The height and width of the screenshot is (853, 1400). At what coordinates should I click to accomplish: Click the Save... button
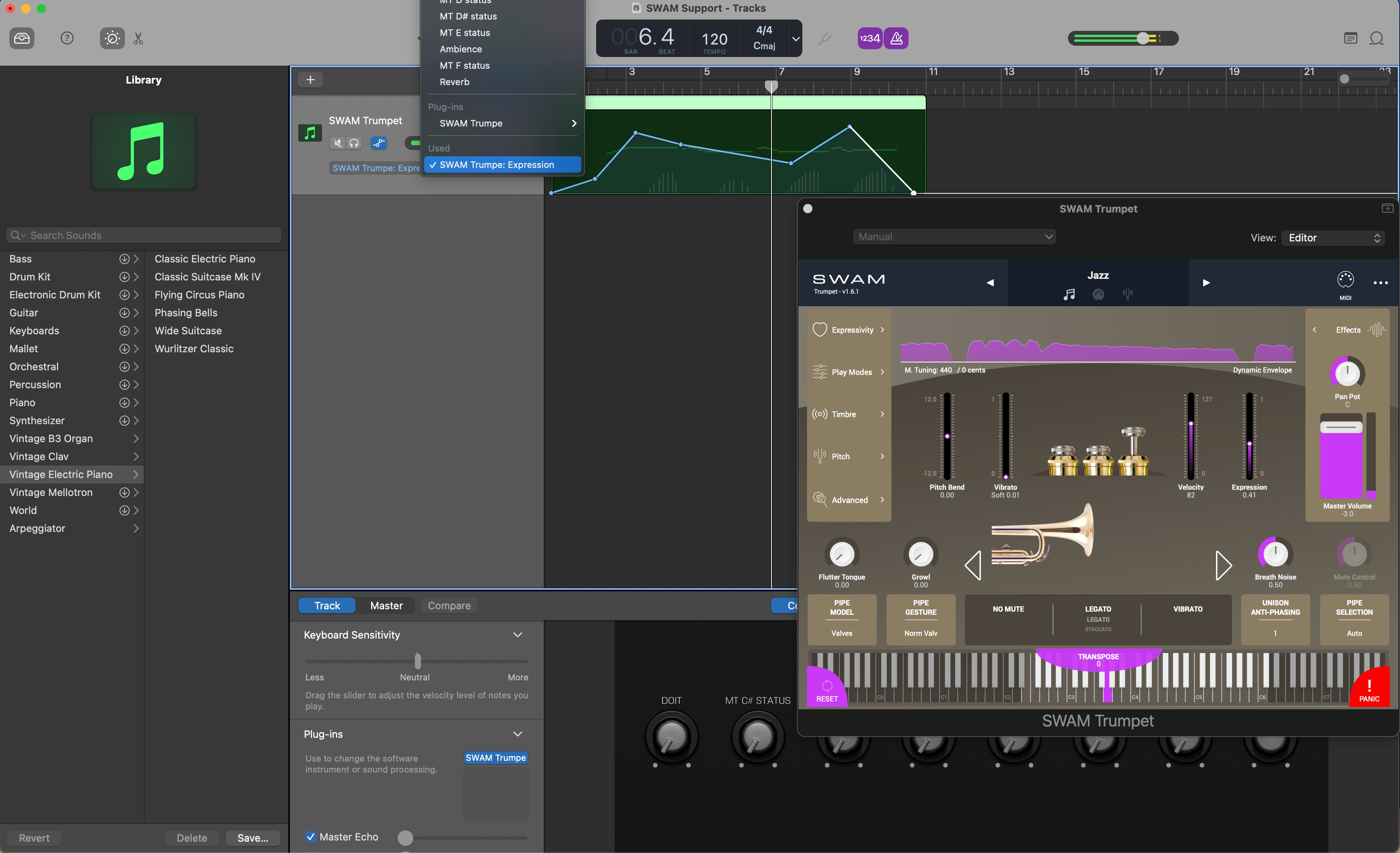253,838
